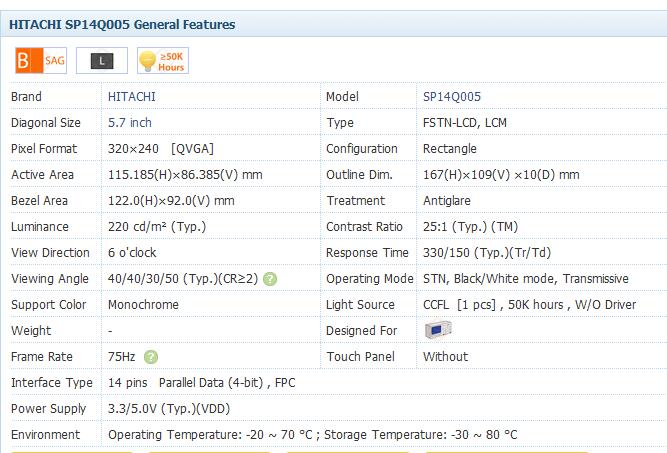This screenshot has height=453, width=667.
Task: Click the orange B SAG badge icon
Action: [41, 60]
